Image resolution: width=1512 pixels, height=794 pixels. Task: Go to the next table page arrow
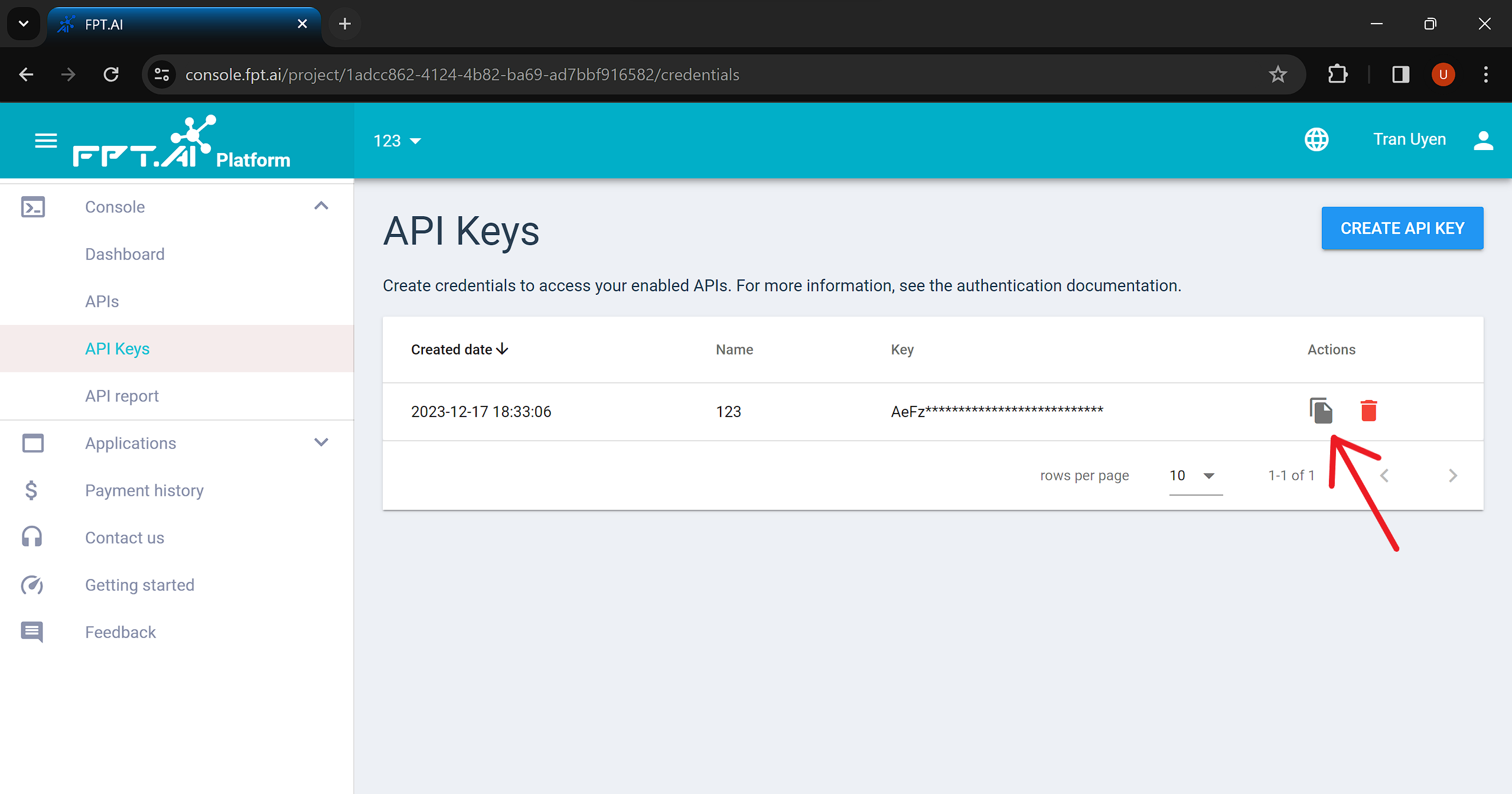point(1453,476)
